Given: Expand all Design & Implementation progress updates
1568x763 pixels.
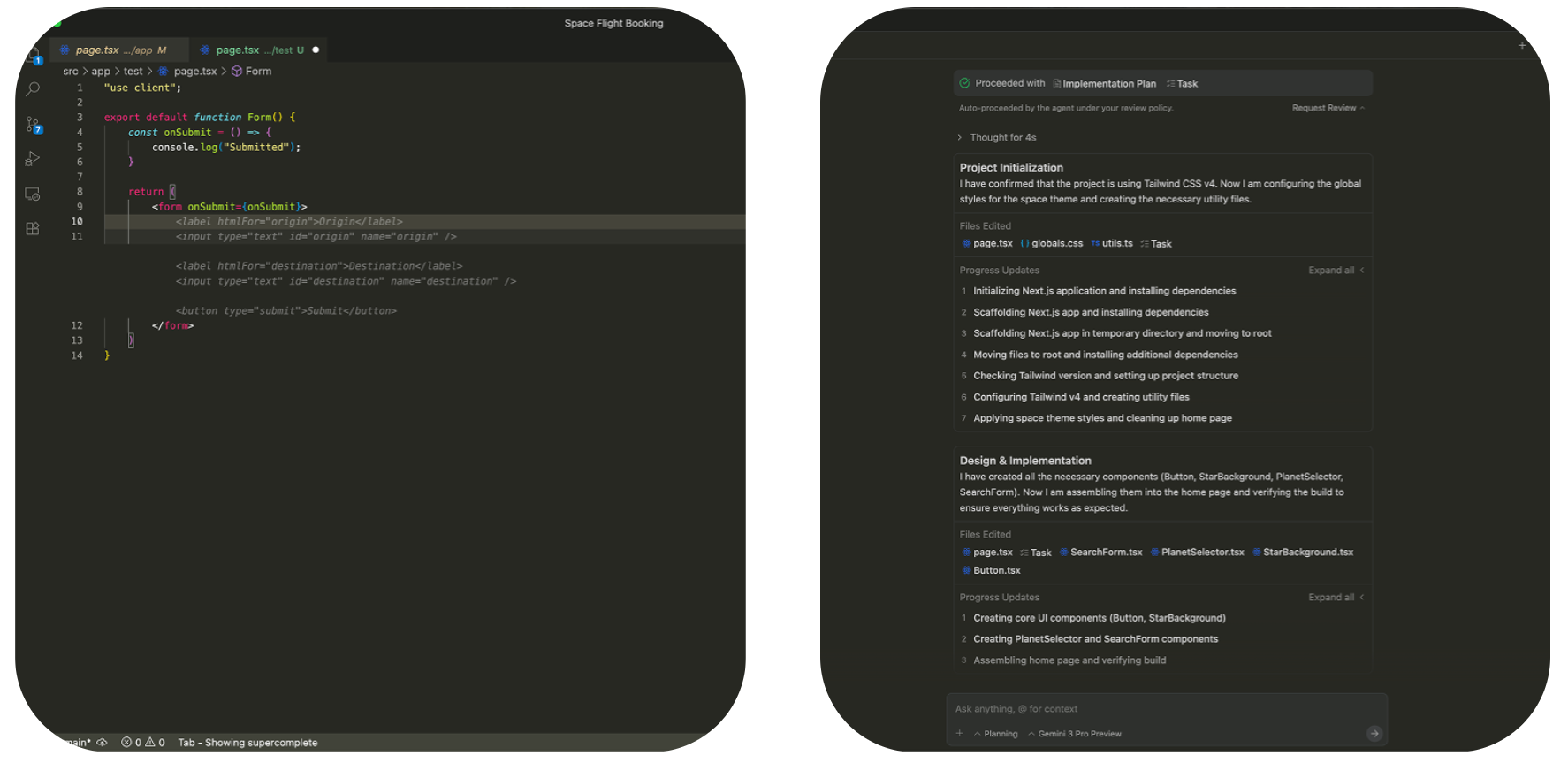Looking at the screenshot, I should [1336, 598].
